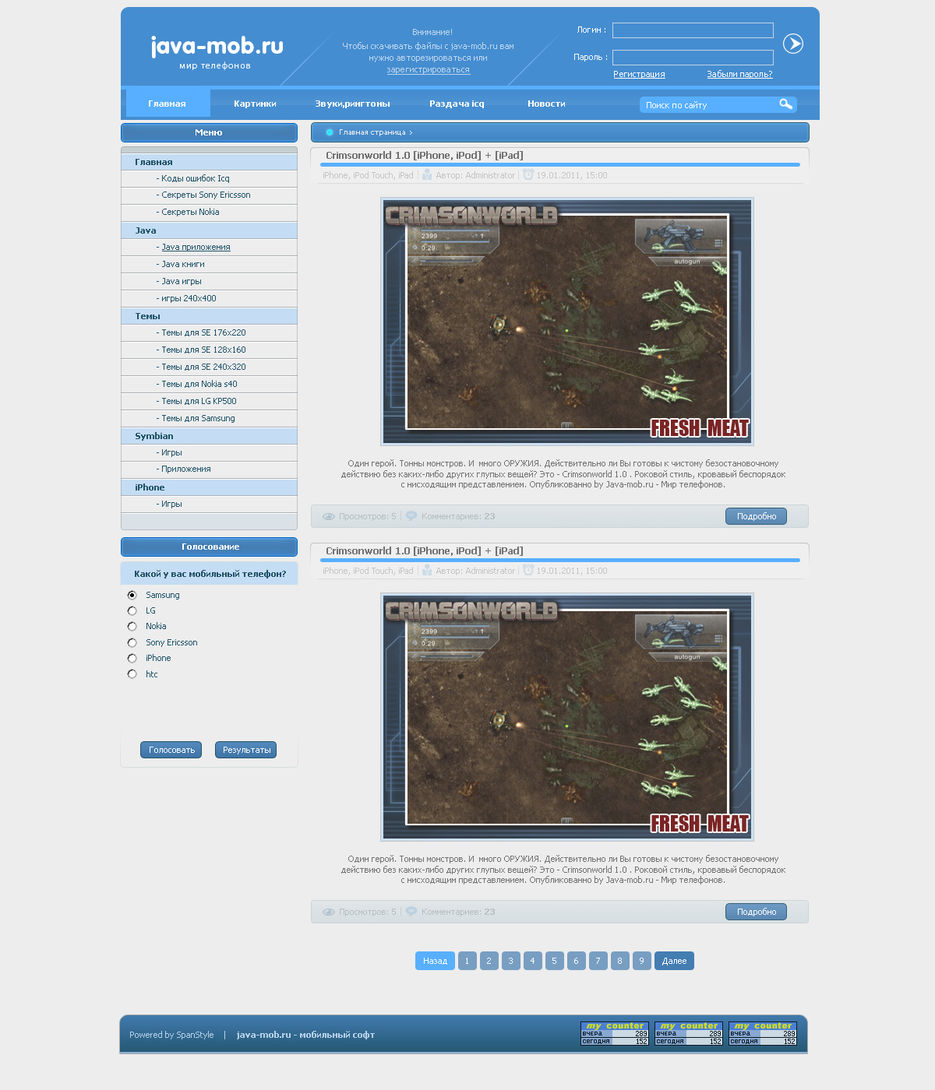Open the Картинки navigation tab
Image resolution: width=935 pixels, height=1090 pixels.
[254, 104]
